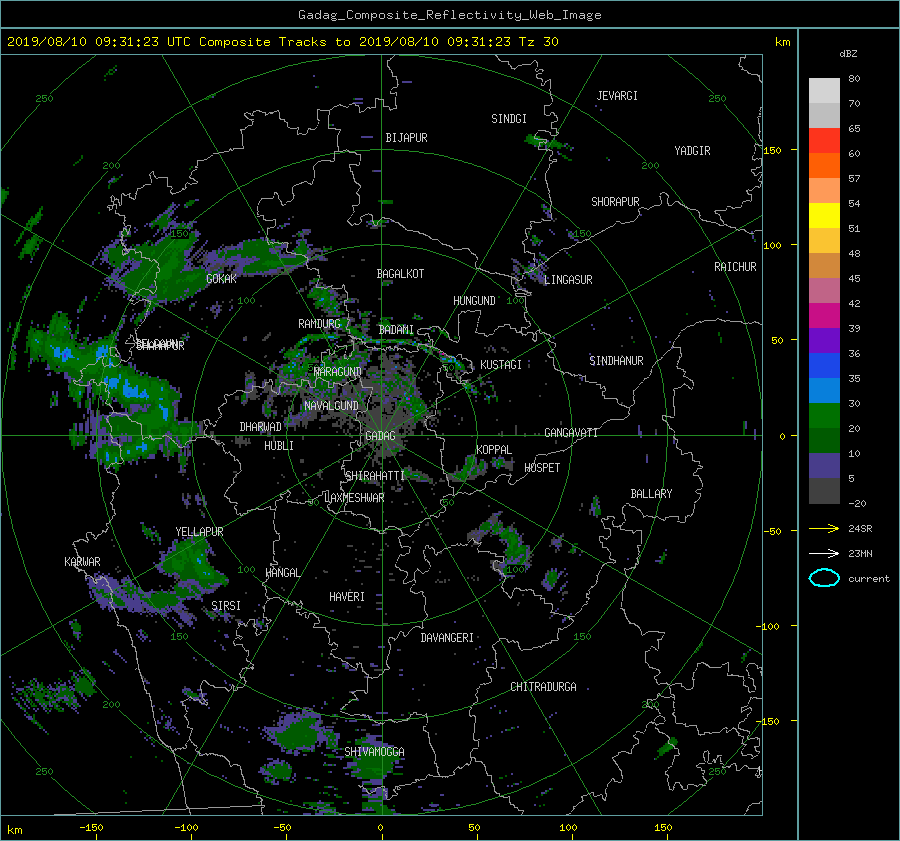Viewport: 900px width, 841px height.
Task: Click the GOKAK city label
Action: 221,279
